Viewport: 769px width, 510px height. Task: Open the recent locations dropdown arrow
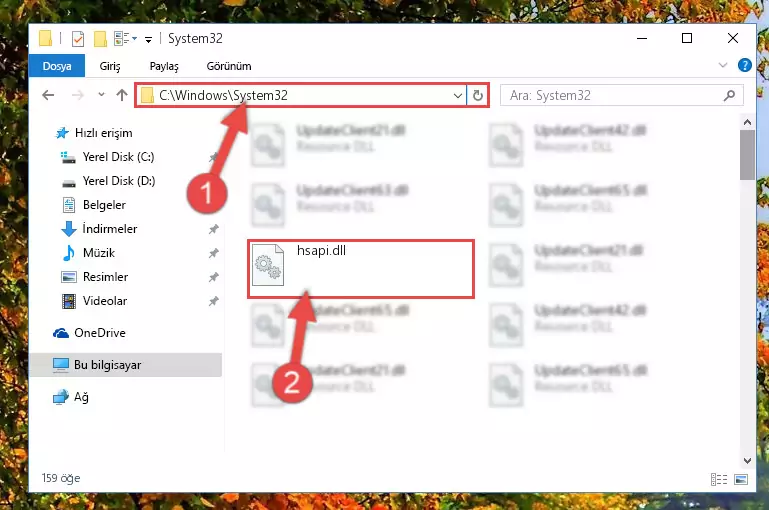101,95
